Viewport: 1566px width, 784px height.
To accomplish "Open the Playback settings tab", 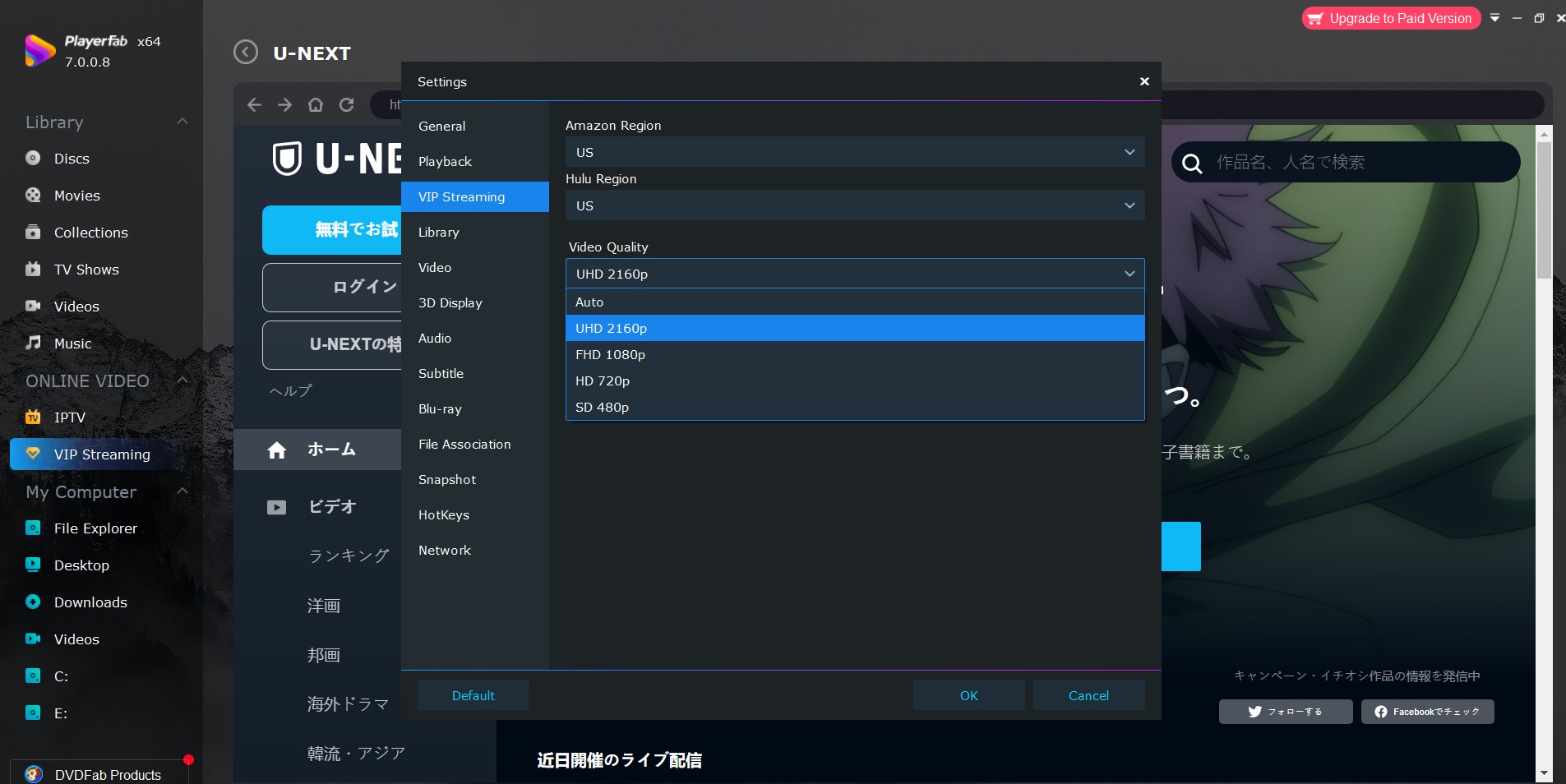I will click(x=475, y=161).
